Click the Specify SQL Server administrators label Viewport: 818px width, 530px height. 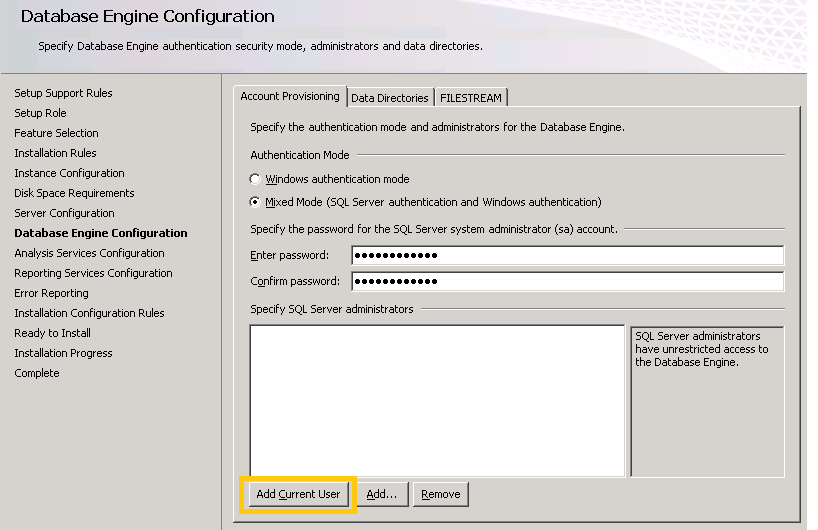(x=332, y=309)
